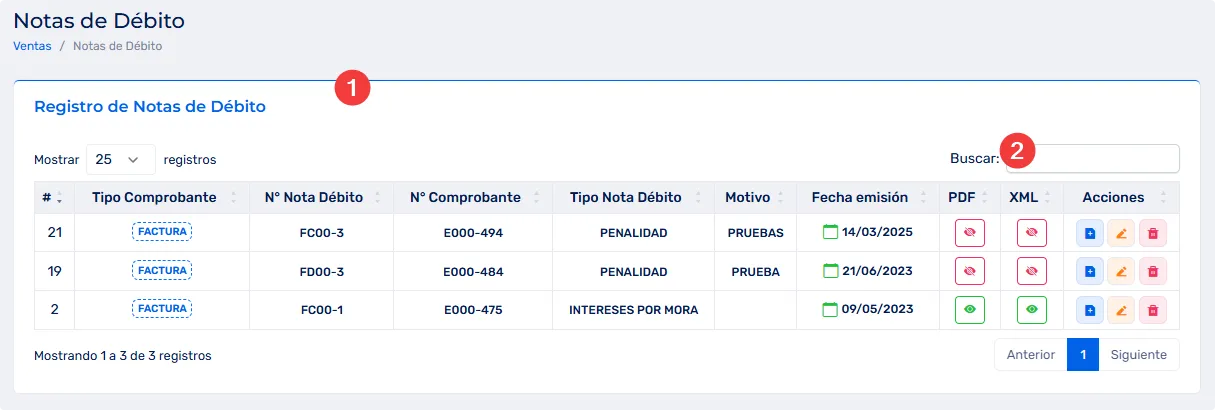Screen dimensions: 1215x410
Task: Click the blue add-document icon for FC00-3
Action: click(x=1090, y=233)
